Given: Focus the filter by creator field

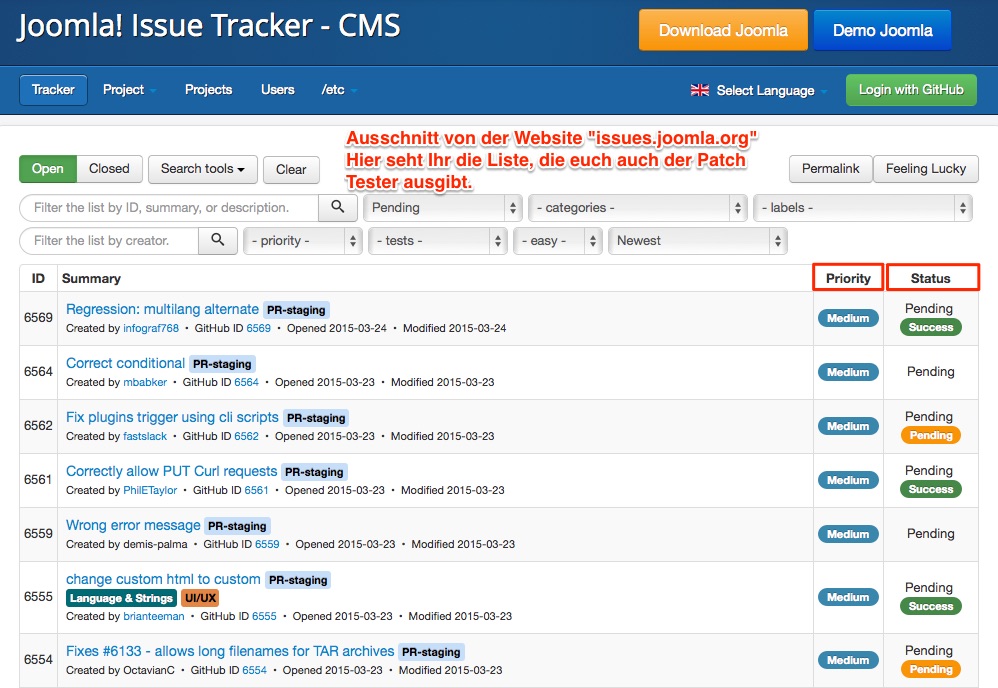Looking at the screenshot, I should 109,241.
